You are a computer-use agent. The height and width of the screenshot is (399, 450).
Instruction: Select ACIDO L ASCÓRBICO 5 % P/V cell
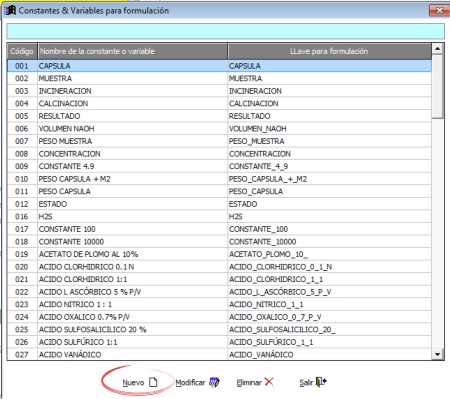pos(132,292)
